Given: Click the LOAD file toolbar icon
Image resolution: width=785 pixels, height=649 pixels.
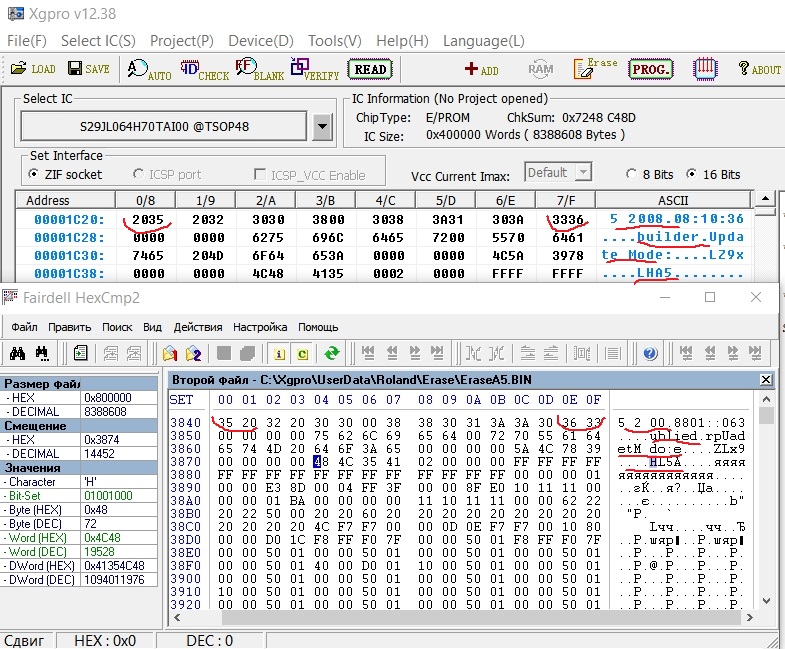Looking at the screenshot, I should 32,69.
